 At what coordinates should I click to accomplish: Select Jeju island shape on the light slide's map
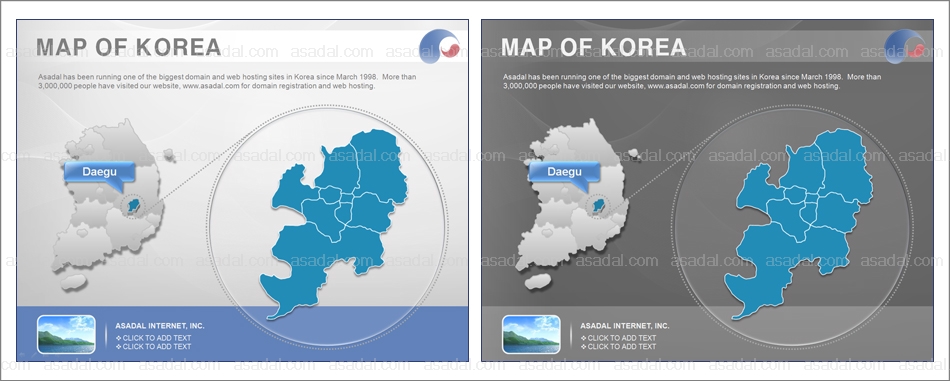click(73, 282)
